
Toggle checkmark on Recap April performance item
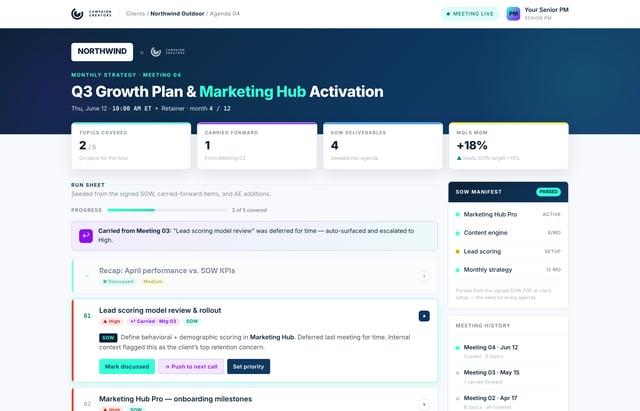(x=87, y=276)
